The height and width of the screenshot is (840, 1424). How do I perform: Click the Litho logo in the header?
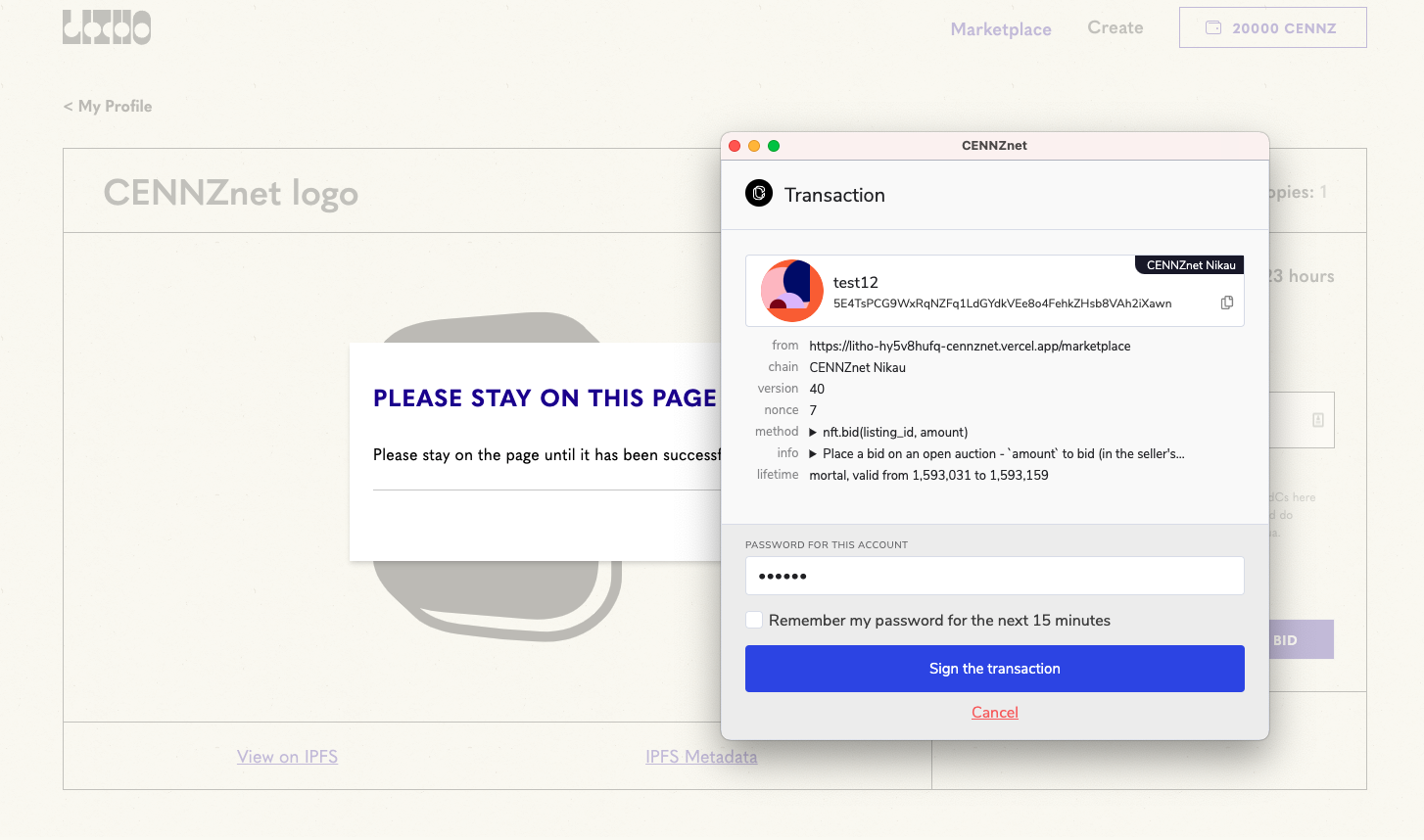[x=107, y=27]
